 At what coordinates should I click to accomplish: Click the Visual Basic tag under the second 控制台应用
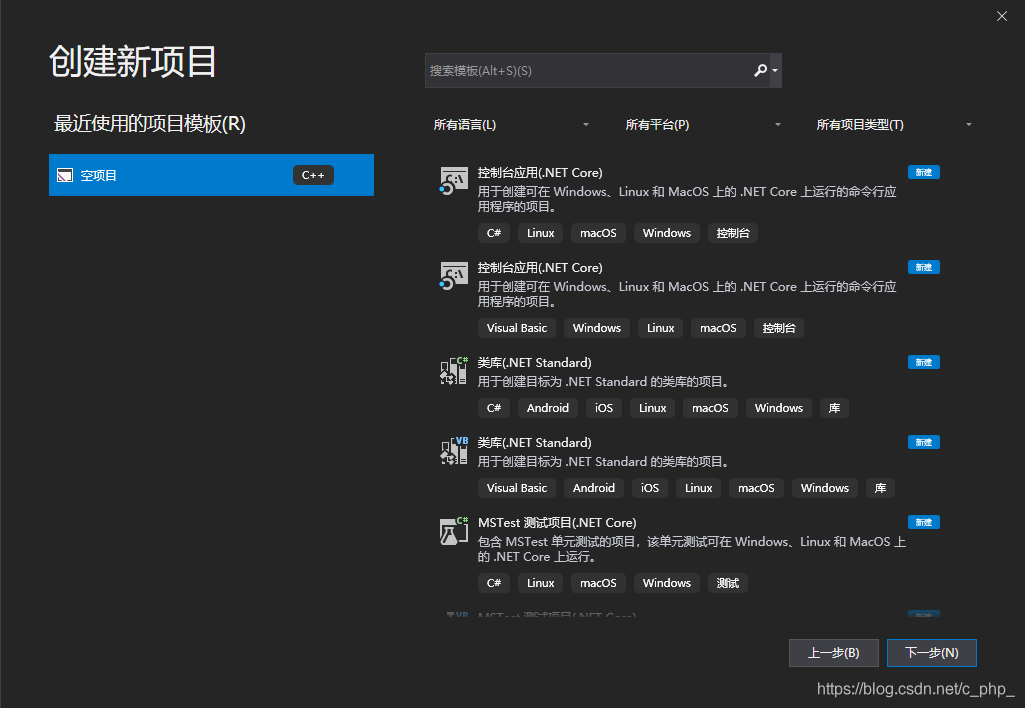pos(516,328)
